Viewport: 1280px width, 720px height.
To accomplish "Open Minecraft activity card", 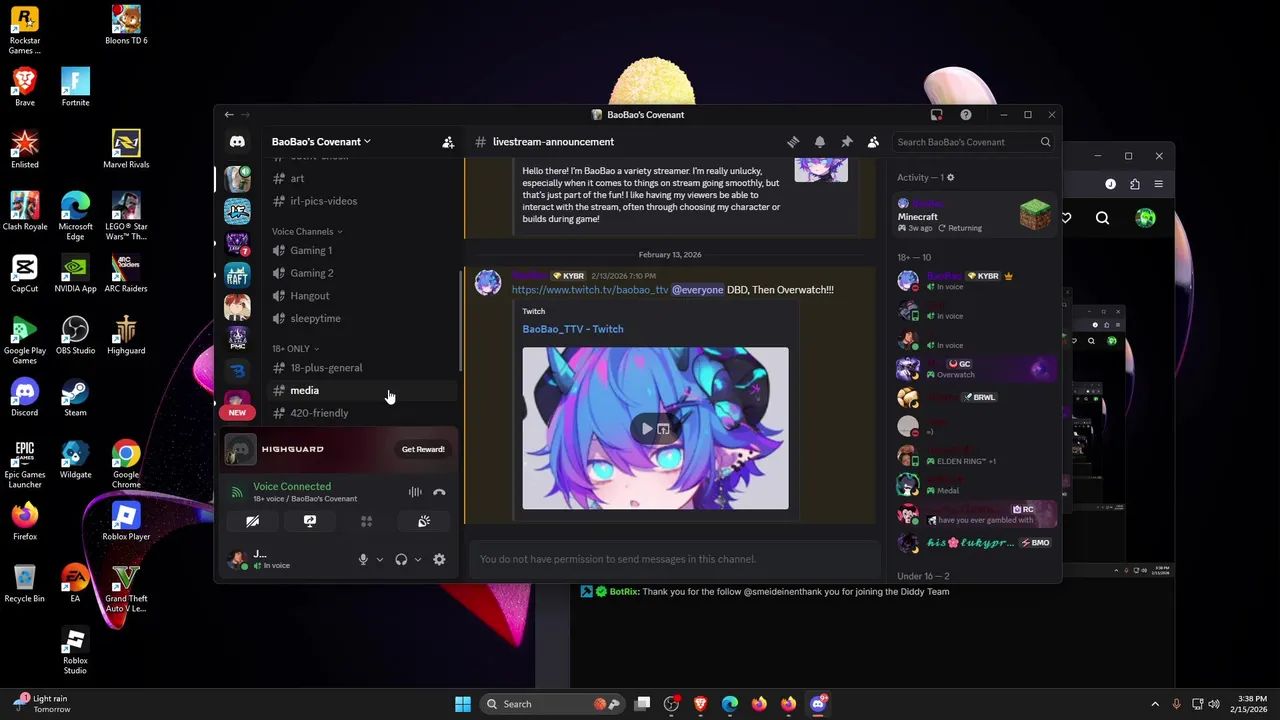I will click(975, 215).
